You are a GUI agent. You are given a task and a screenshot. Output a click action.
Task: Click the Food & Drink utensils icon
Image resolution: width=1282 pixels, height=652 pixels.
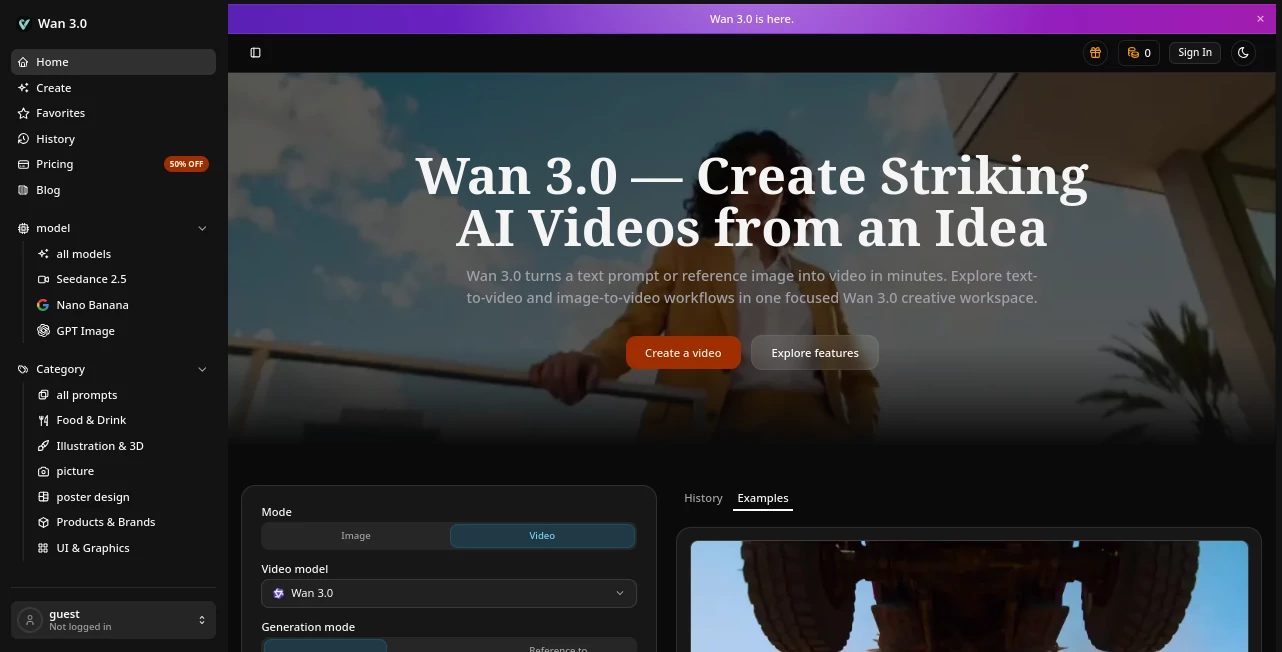[x=43, y=420]
